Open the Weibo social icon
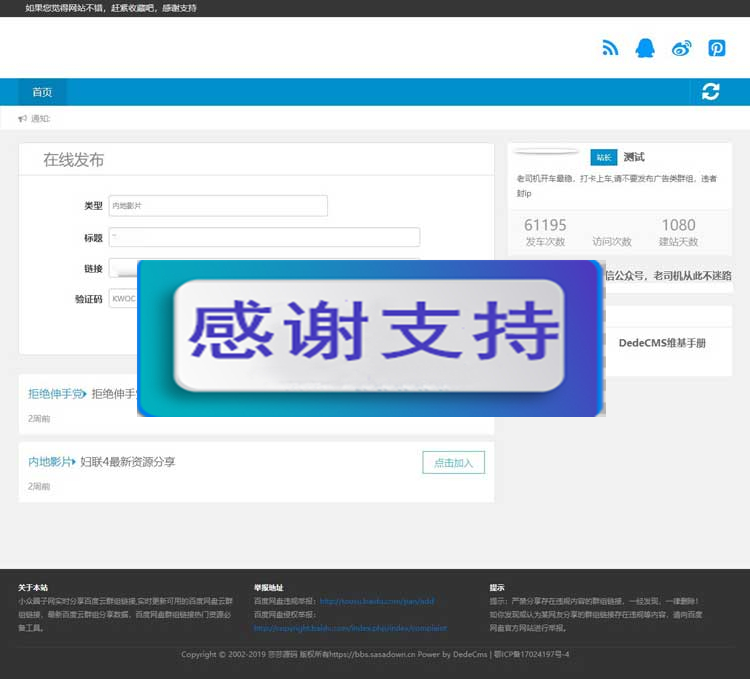This screenshot has width=750, height=679. [x=681, y=48]
